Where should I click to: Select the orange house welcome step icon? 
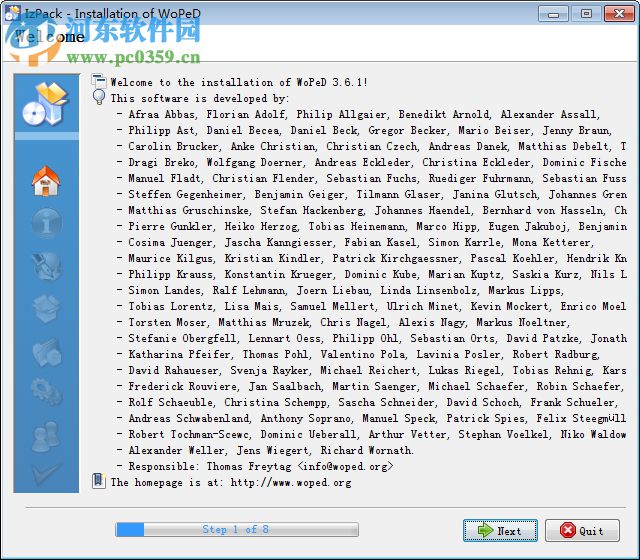coord(46,181)
